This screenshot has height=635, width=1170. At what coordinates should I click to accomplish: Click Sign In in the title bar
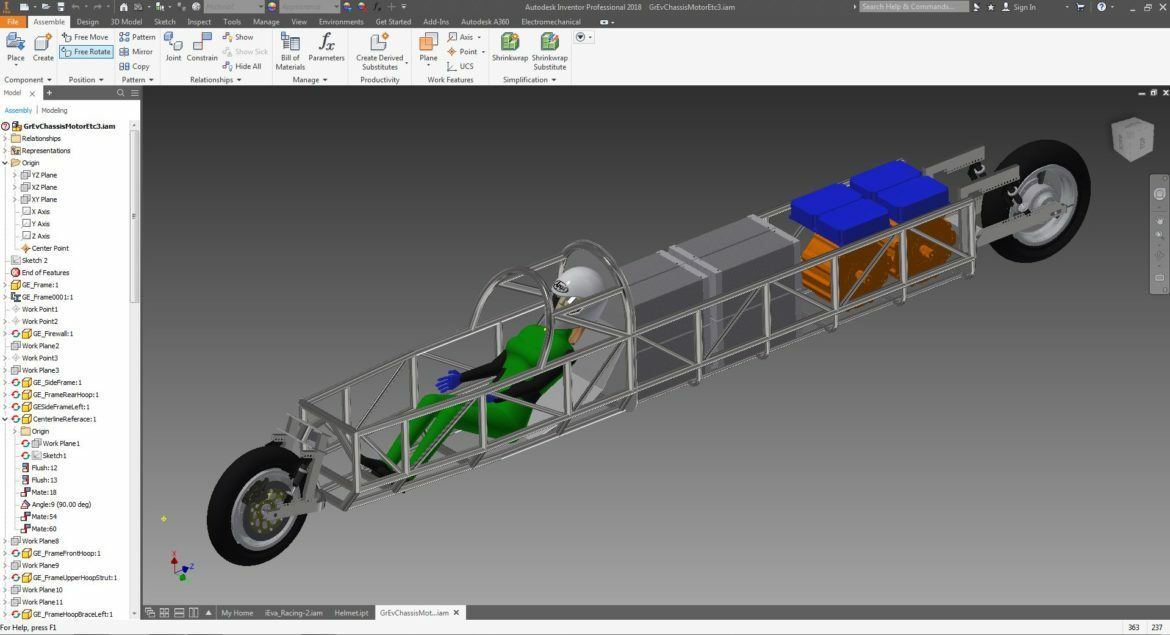1024,7
